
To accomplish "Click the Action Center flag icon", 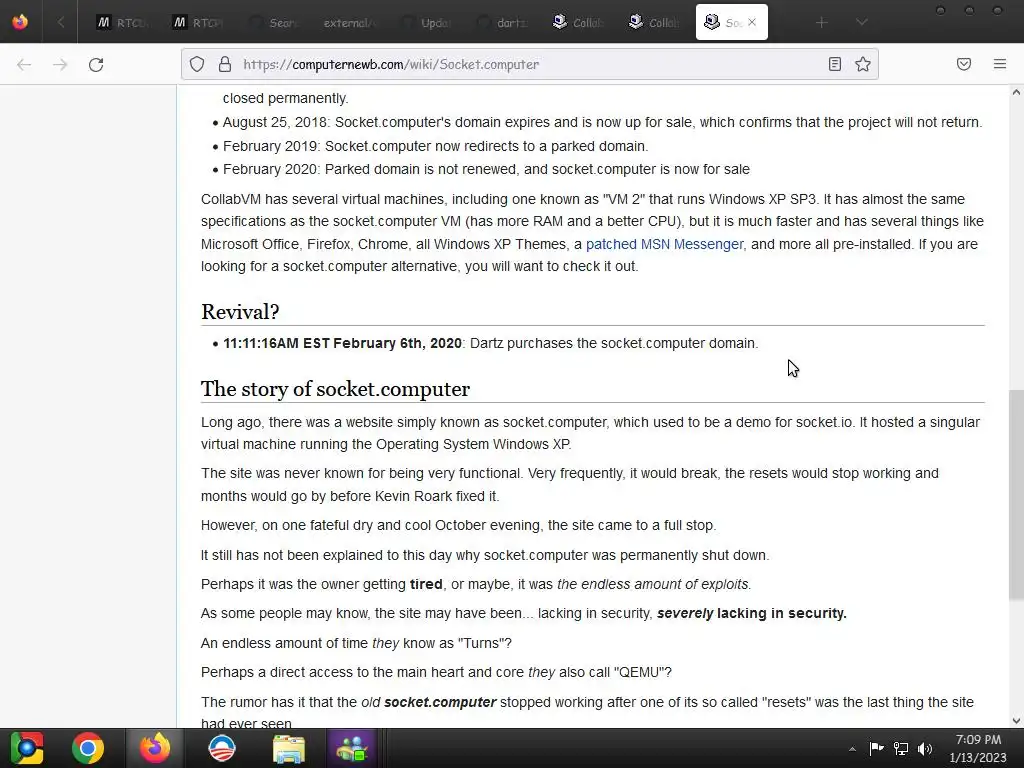I will [x=876, y=748].
